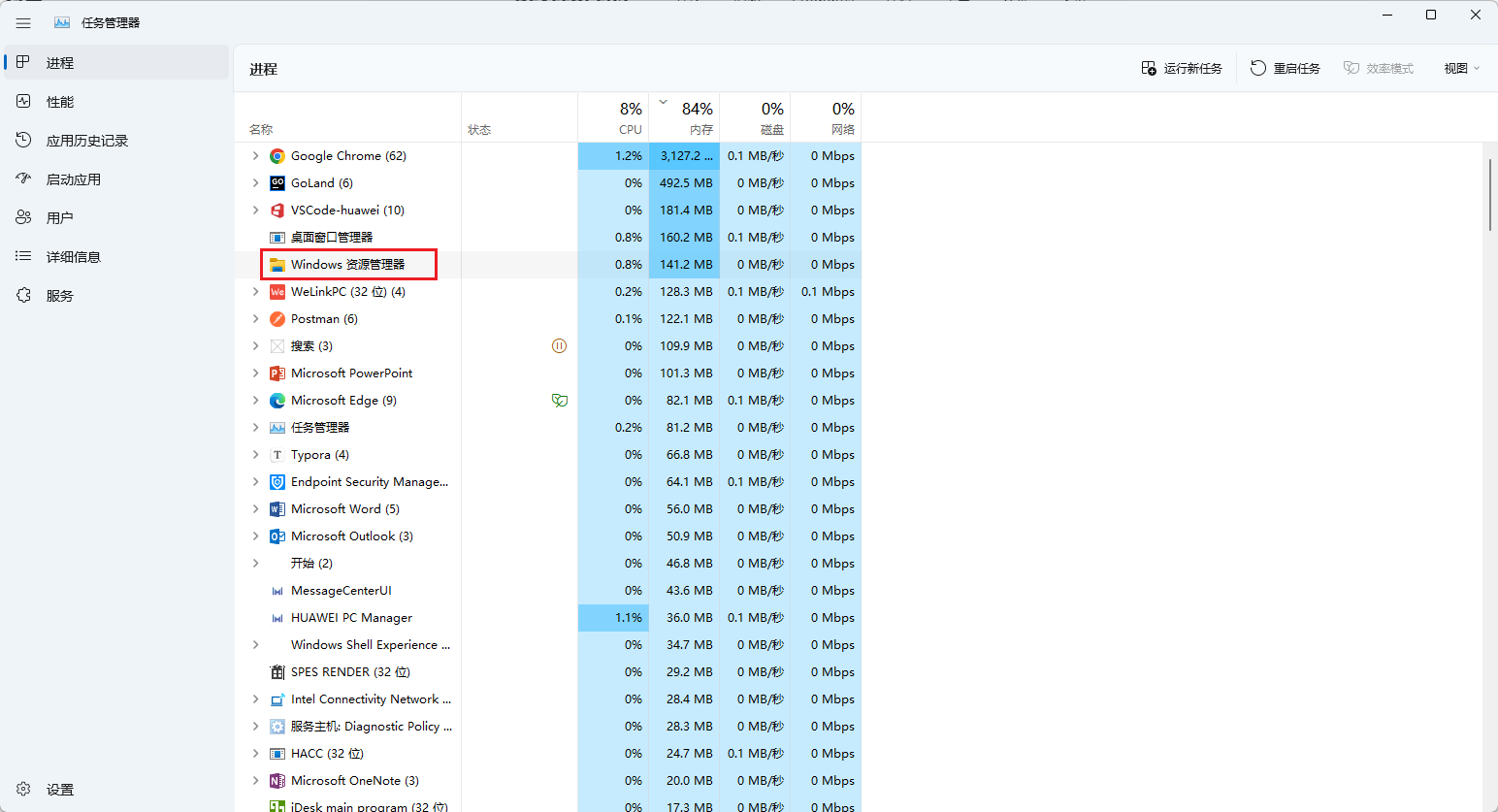
Task: Click the VSCode-huawei process icon
Action: [x=277, y=211]
